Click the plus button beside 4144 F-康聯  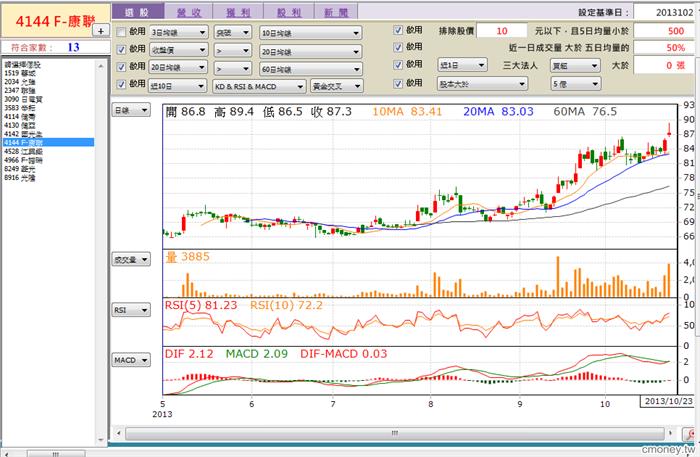[101, 31]
